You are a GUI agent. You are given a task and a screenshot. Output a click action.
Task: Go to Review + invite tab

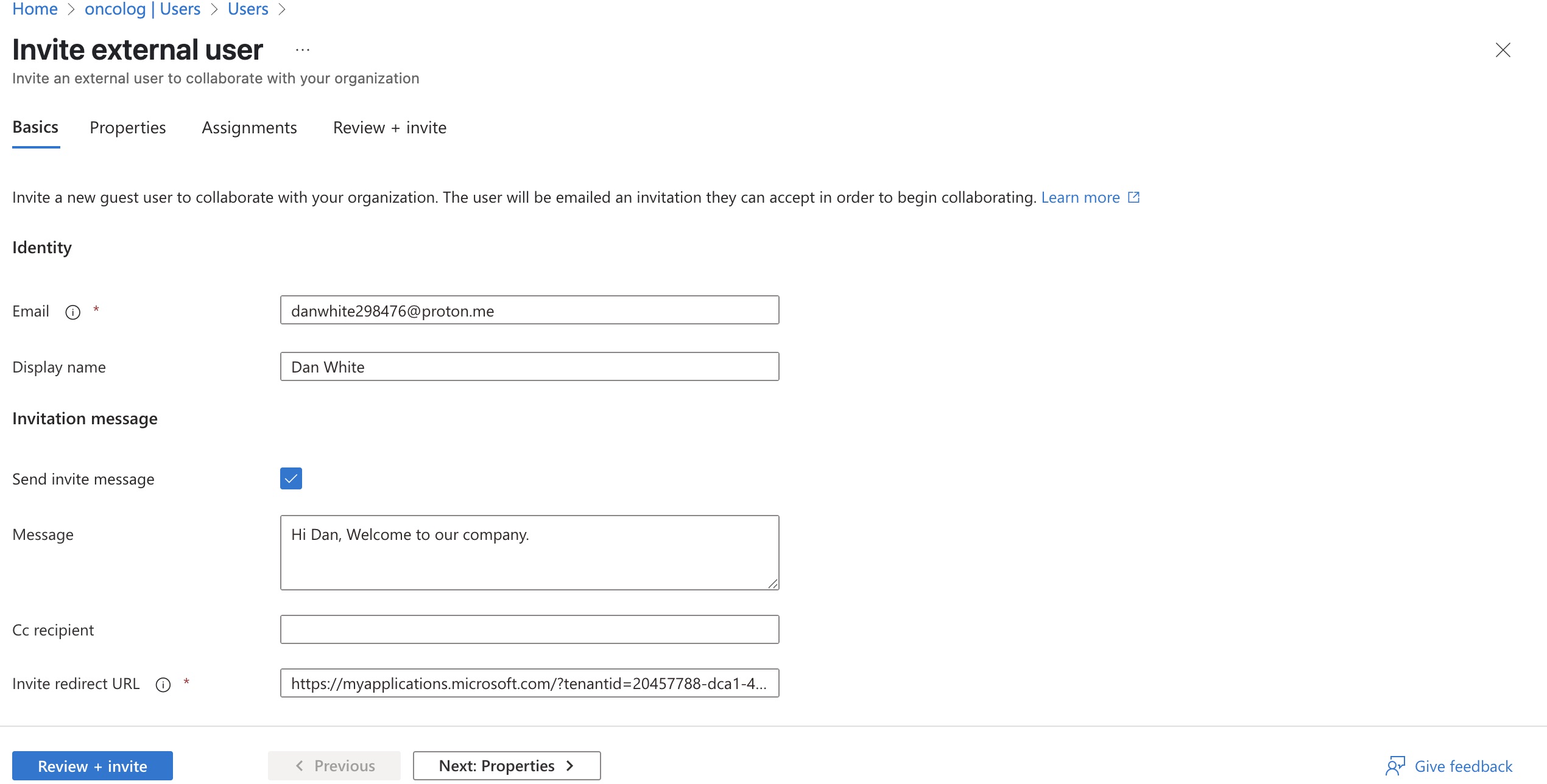click(x=390, y=128)
